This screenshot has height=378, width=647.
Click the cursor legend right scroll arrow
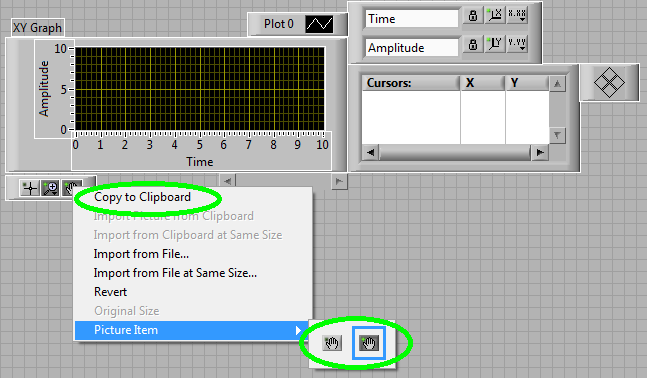(x=540, y=153)
